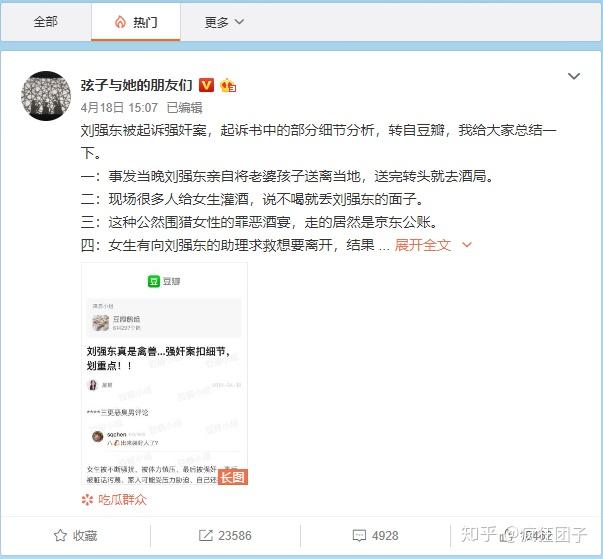Screen dimensions: 603x559
Task: Click the star 收藏 favorite icon
Action: tap(60, 535)
